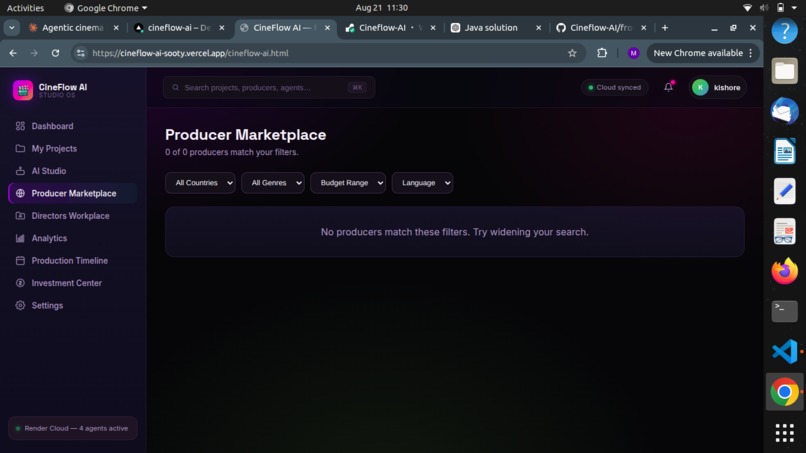Bookmark page with star icon
This screenshot has width=806, height=453.
(x=572, y=53)
